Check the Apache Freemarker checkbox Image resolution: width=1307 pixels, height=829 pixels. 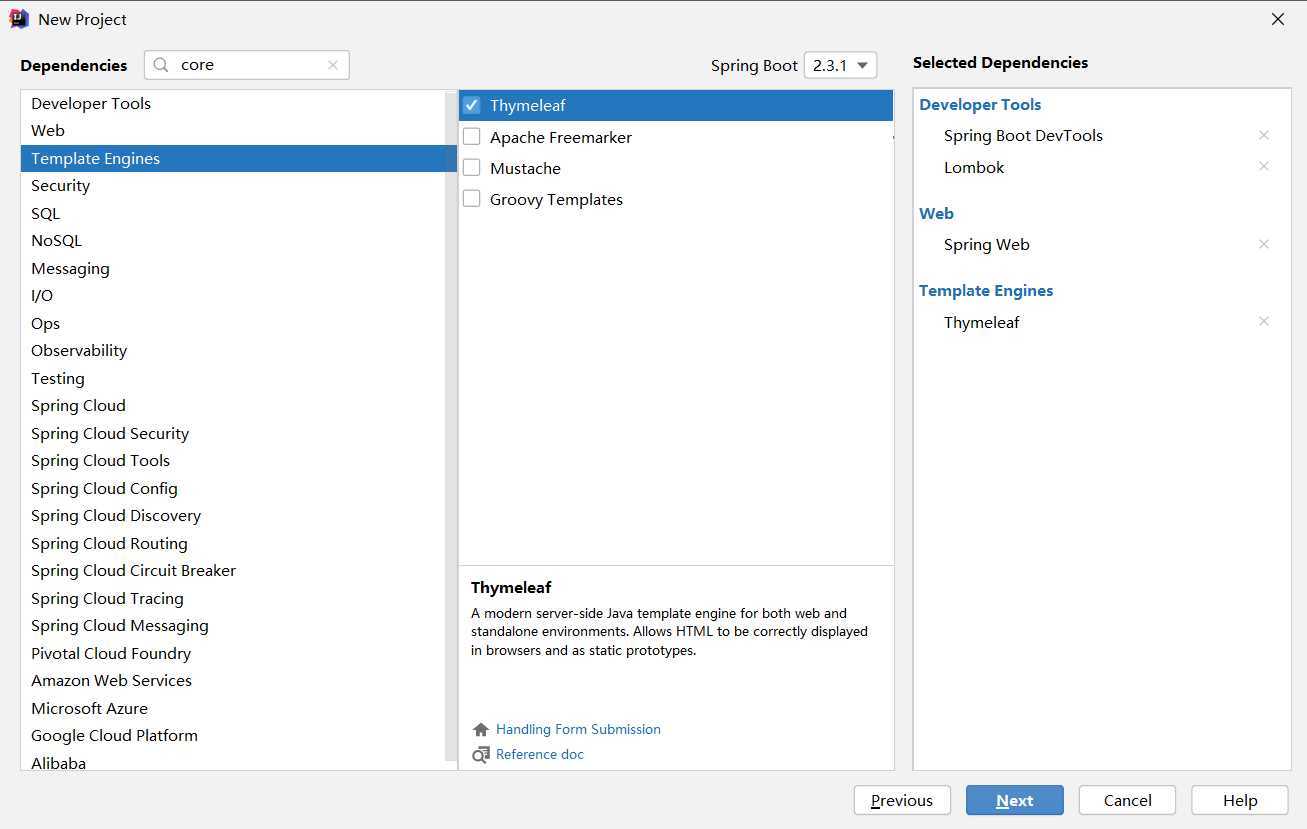(x=472, y=137)
